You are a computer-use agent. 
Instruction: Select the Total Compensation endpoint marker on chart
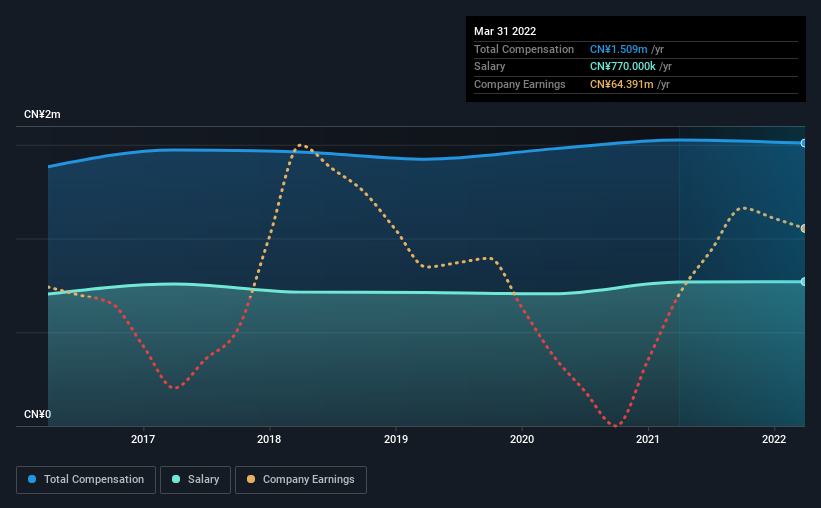pyautogui.click(x=804, y=143)
